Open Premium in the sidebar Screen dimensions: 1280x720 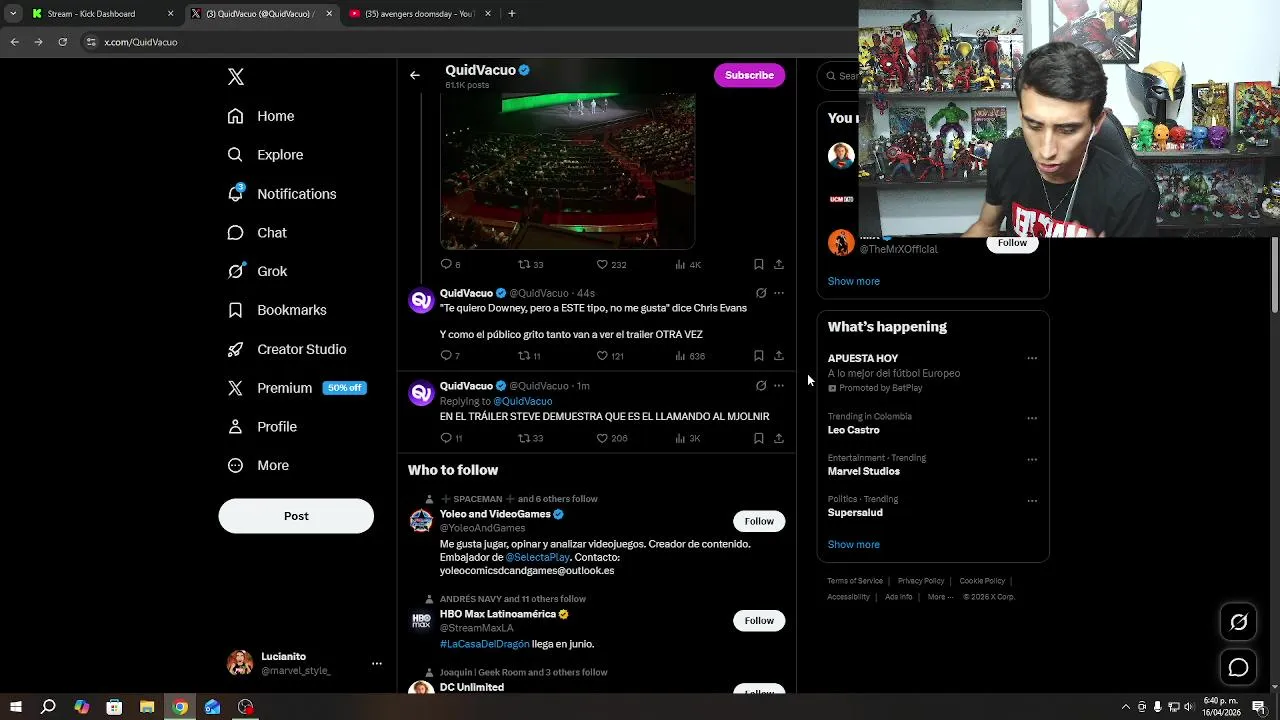click(x=296, y=388)
